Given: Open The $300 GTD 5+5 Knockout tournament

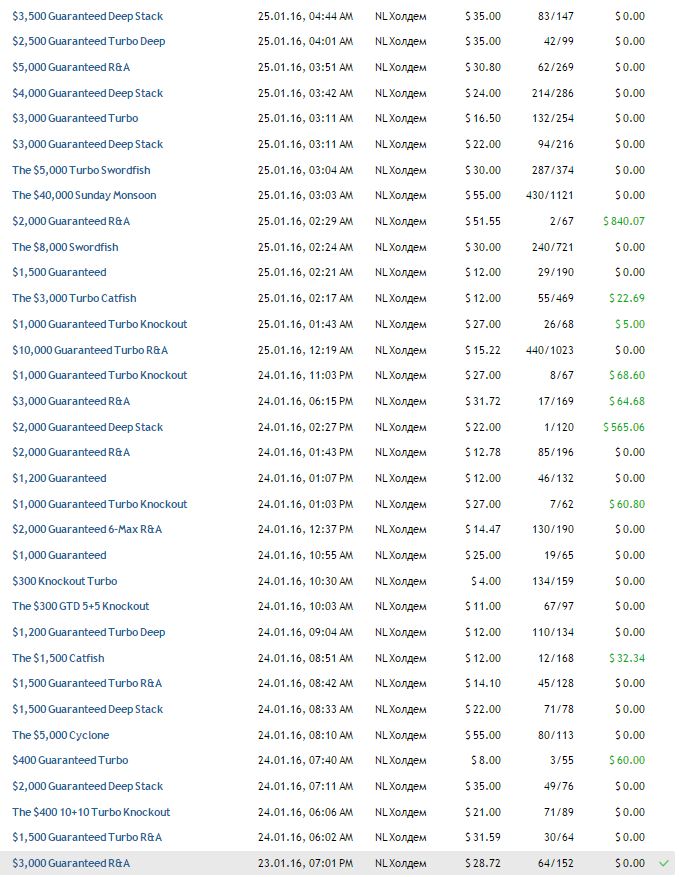Looking at the screenshot, I should [x=80, y=606].
